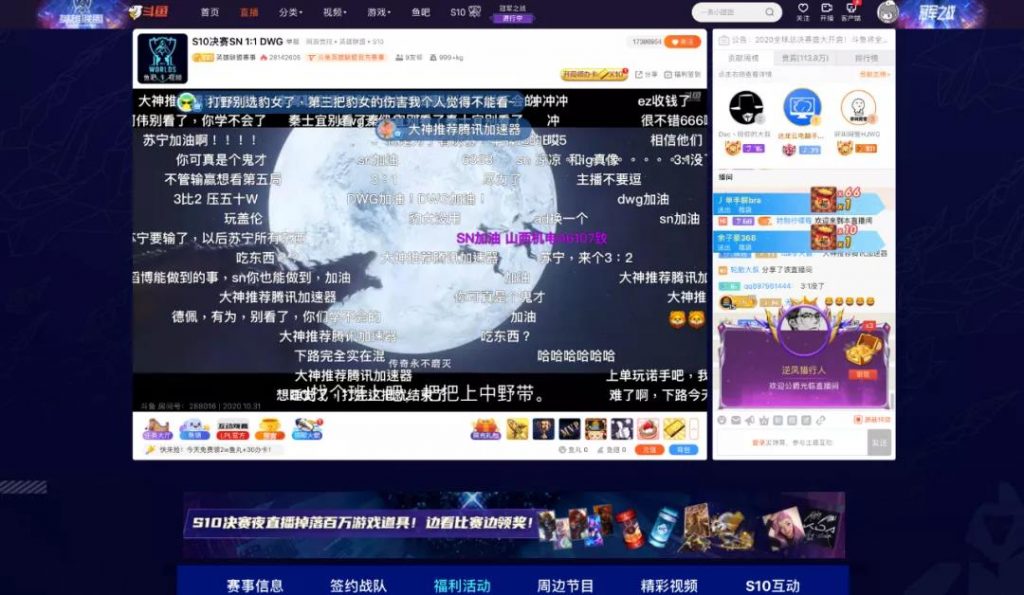Open the 精彩视频 tab below the banner
Screen dimensions: 1024x595
669,586
